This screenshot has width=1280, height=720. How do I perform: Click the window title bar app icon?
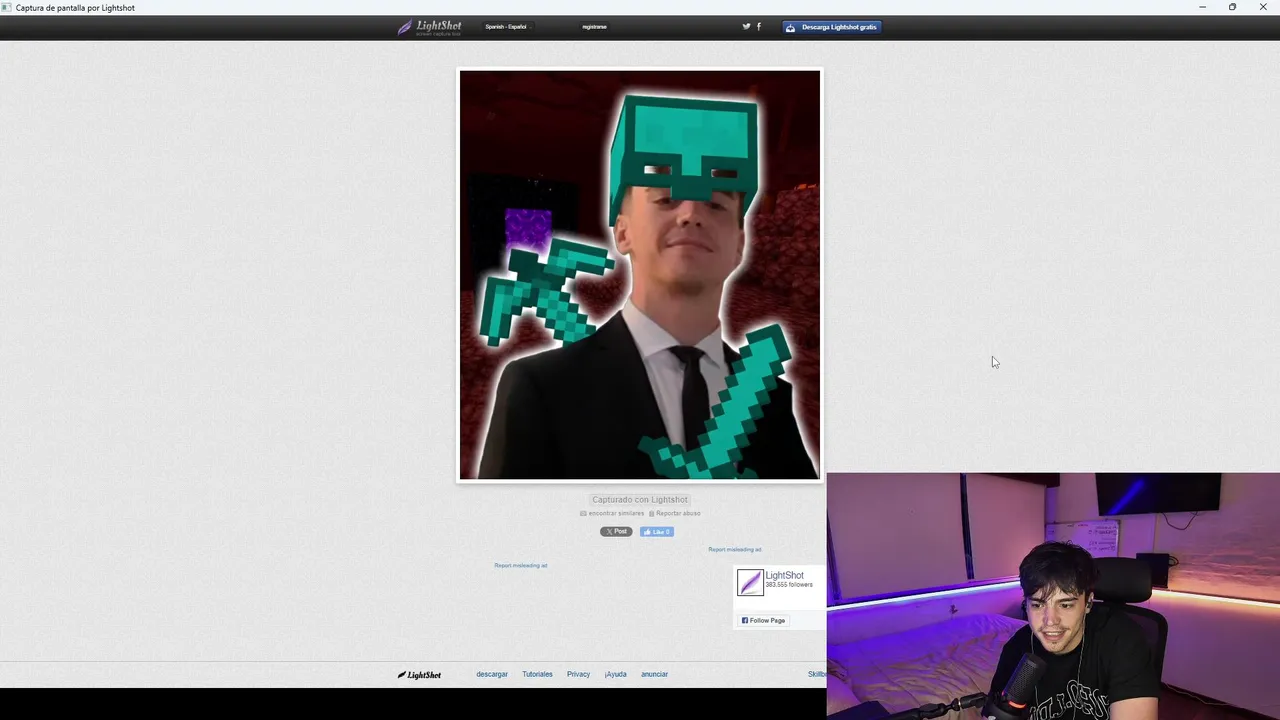[x=7, y=7]
